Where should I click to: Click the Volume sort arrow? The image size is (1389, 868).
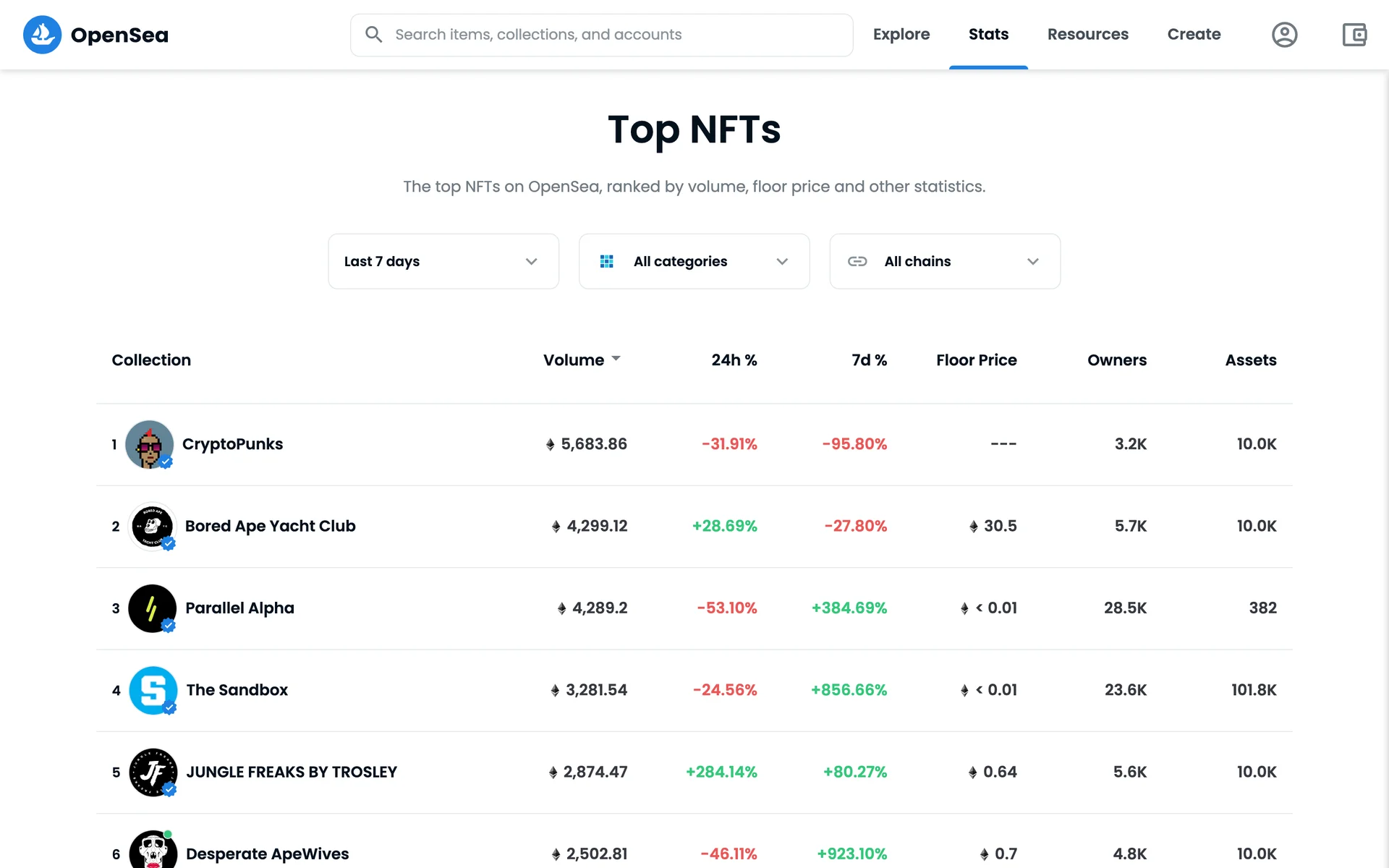click(x=616, y=359)
